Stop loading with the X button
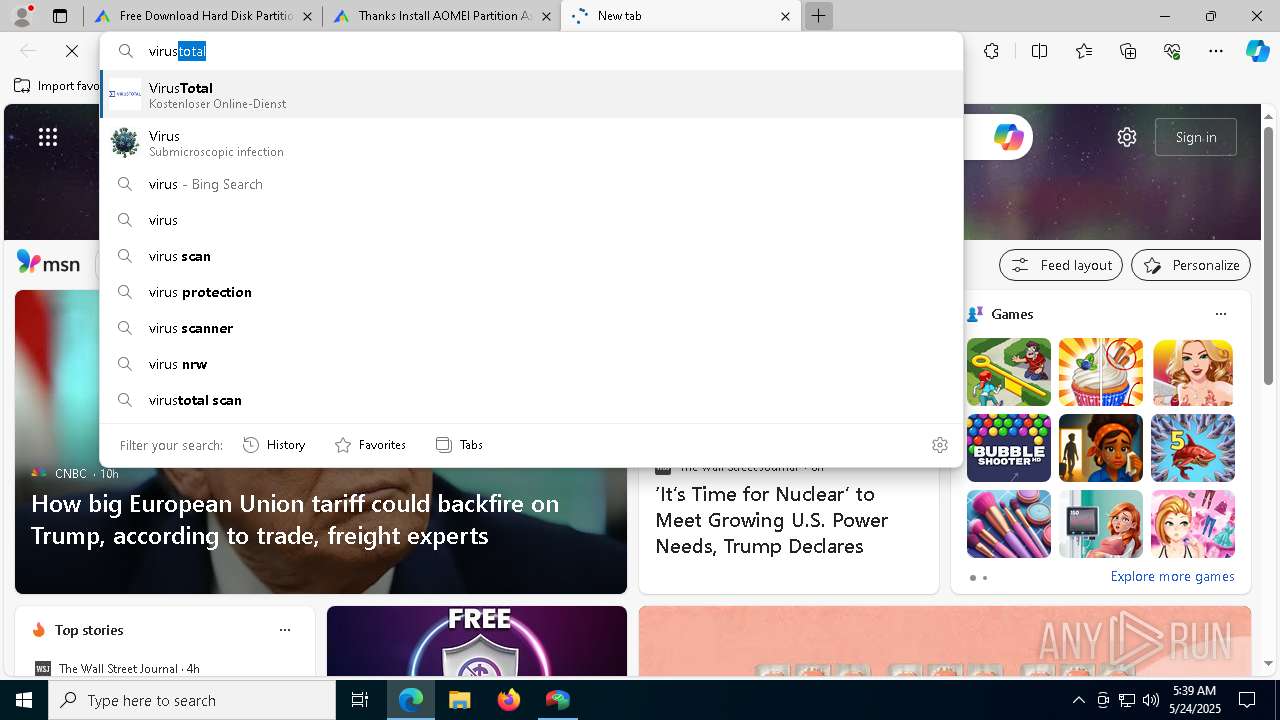This screenshot has height=720, width=1280. pyautogui.click(x=72, y=51)
